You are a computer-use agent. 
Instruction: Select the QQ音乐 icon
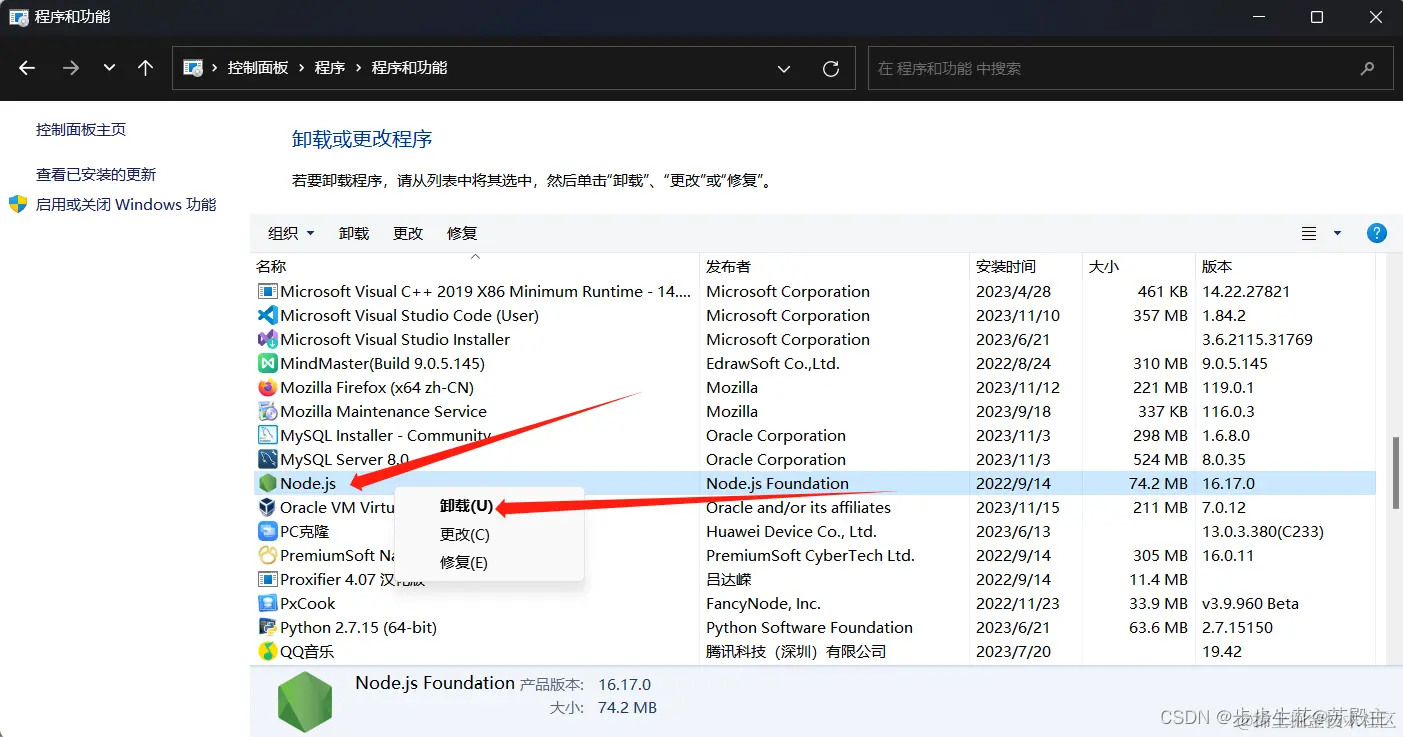265,651
